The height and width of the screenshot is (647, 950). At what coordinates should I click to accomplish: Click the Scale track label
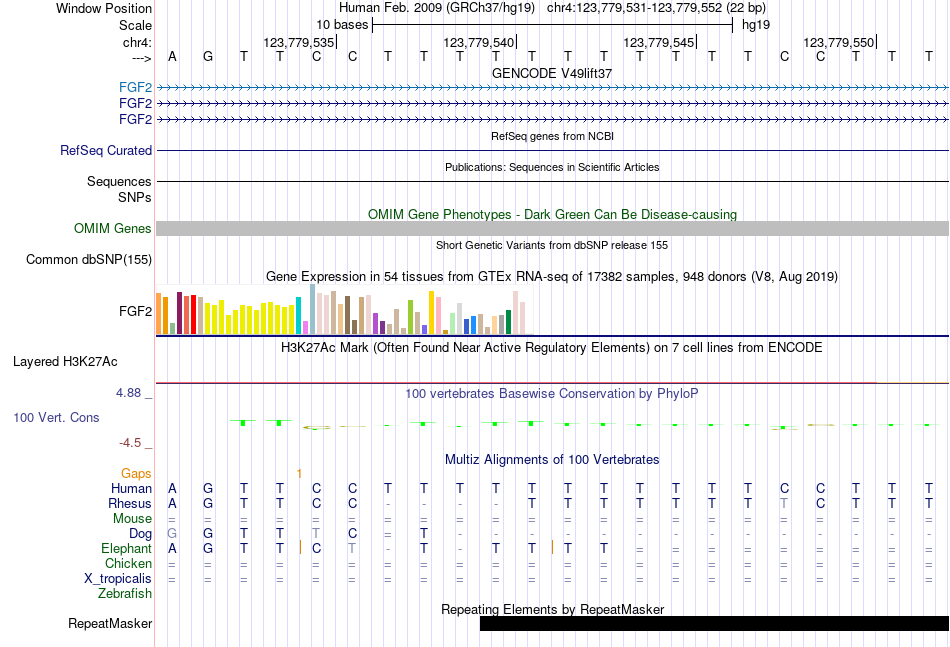point(135,25)
